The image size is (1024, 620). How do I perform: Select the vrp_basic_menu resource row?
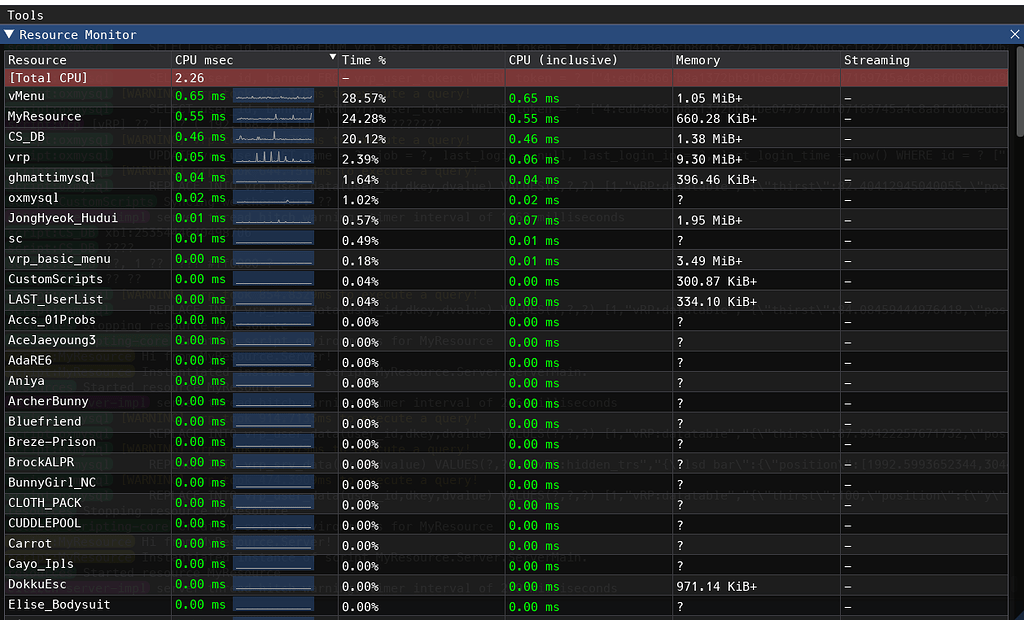click(x=59, y=259)
